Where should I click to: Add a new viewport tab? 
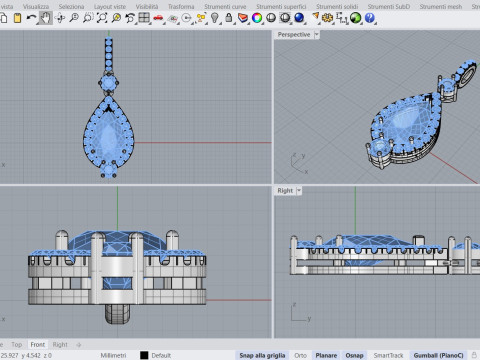point(79,345)
